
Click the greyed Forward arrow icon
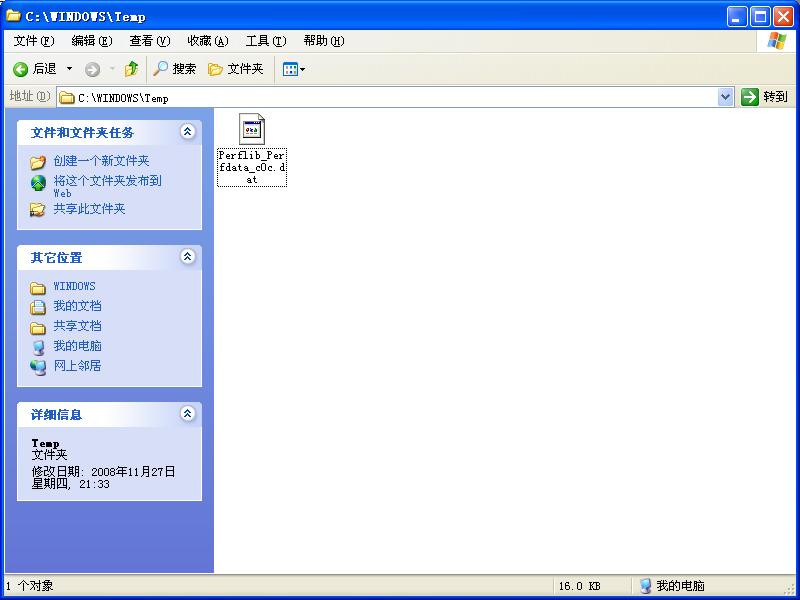(92, 69)
